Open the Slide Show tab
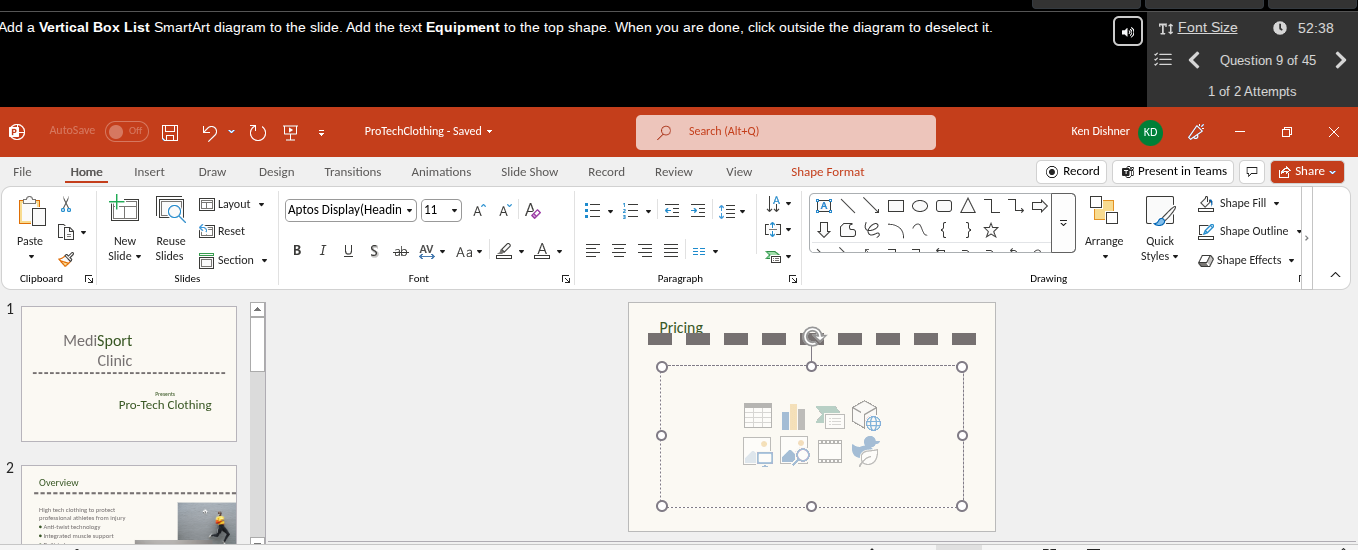 click(530, 172)
